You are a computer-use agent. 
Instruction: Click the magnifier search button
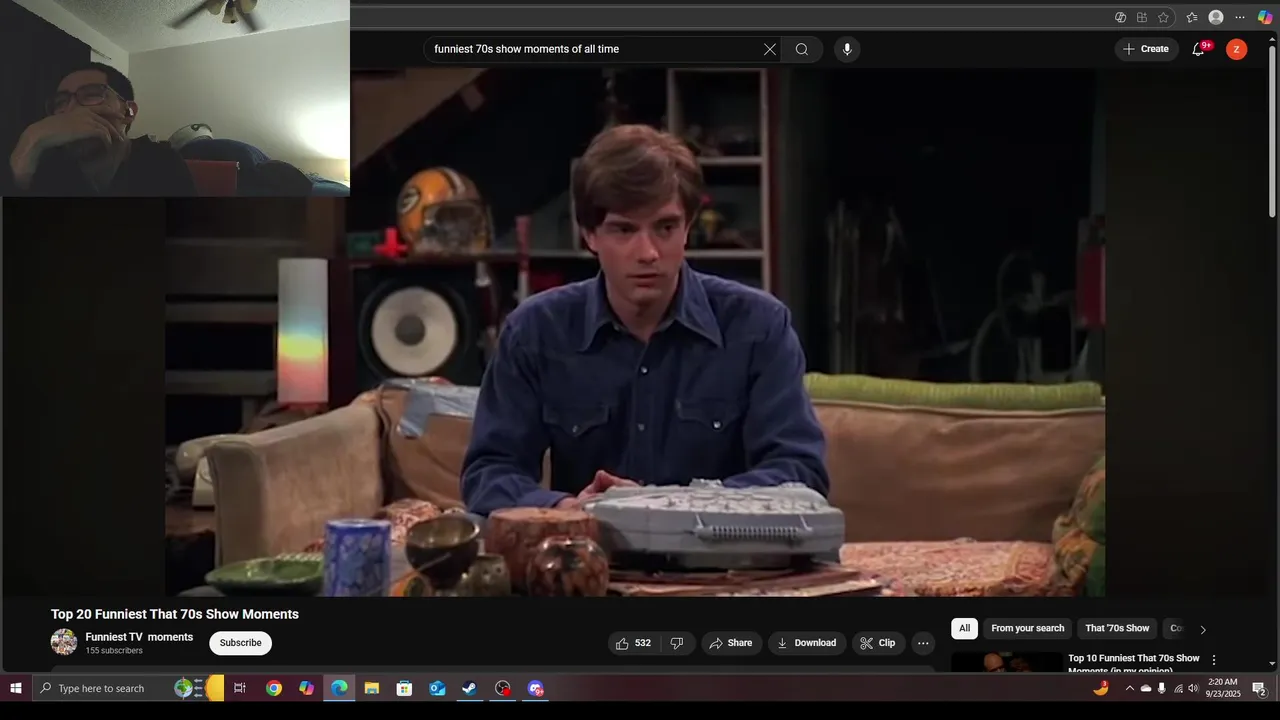click(x=802, y=49)
